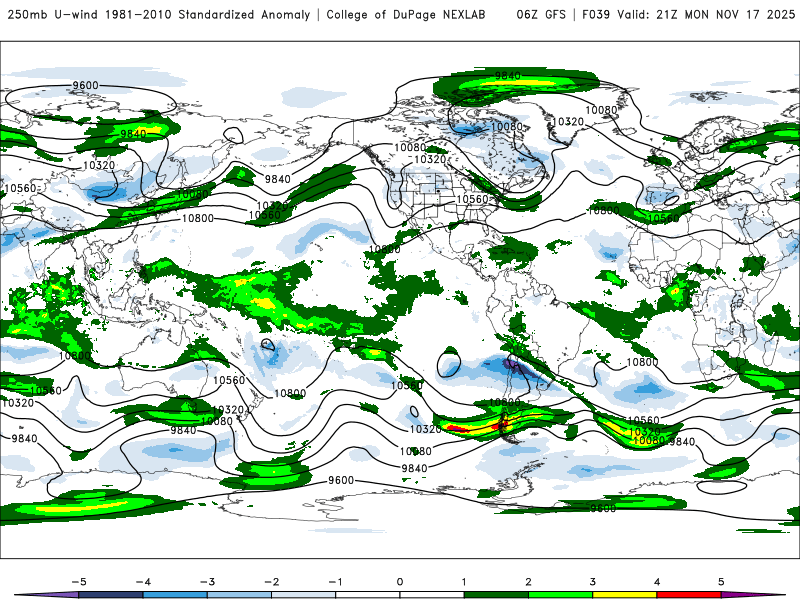Click the bright green 2 to 3 colorbar segment
Image resolution: width=800 pixels, height=600 pixels.
561,595
